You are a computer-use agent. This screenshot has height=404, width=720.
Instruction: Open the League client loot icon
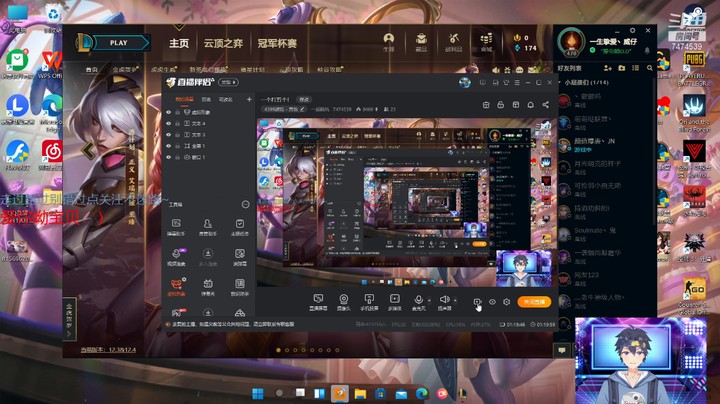(453, 42)
